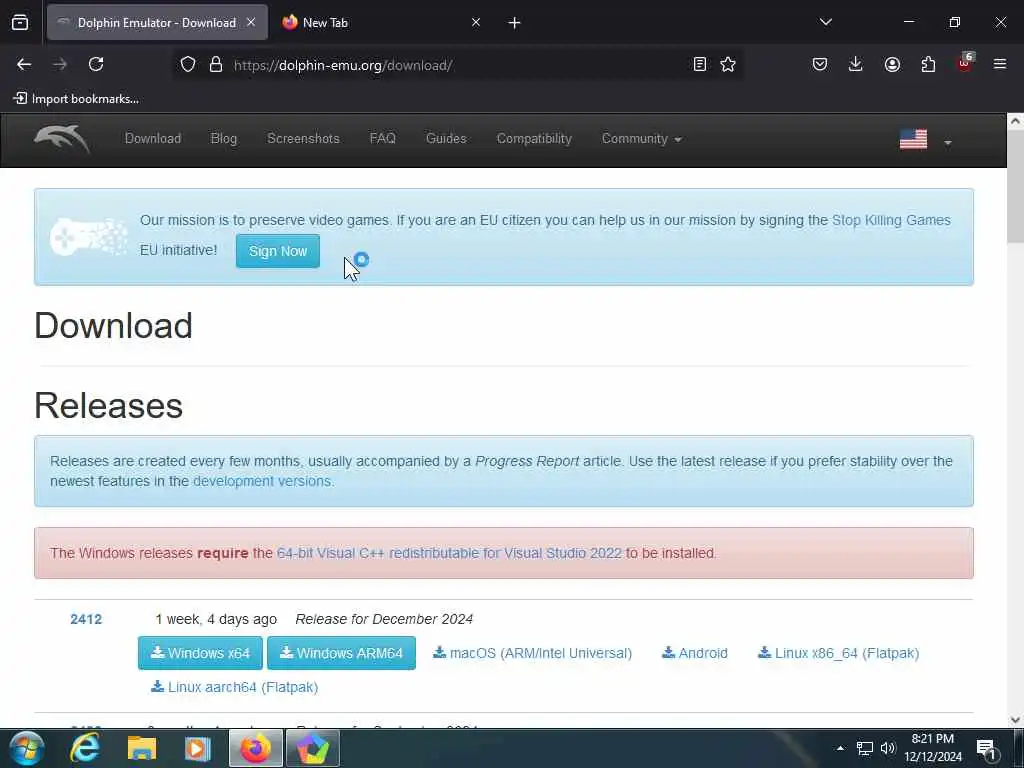Switch to the Dolphin Emulator - Download tab
Viewport: 1024px width, 768px height.
[x=157, y=23]
